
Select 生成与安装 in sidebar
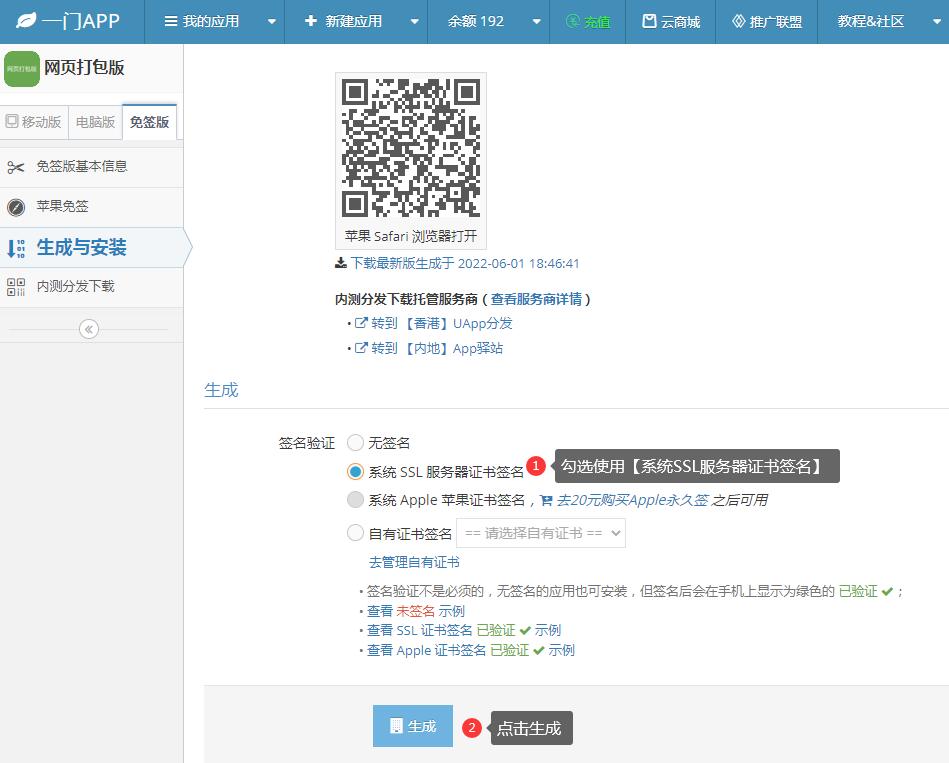pos(91,247)
